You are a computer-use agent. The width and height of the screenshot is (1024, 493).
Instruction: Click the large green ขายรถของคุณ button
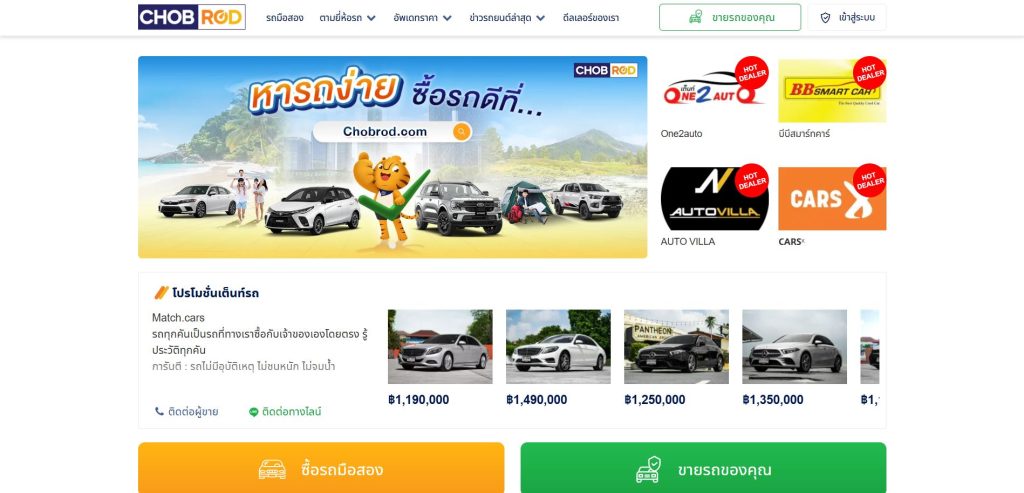pyautogui.click(x=703, y=469)
